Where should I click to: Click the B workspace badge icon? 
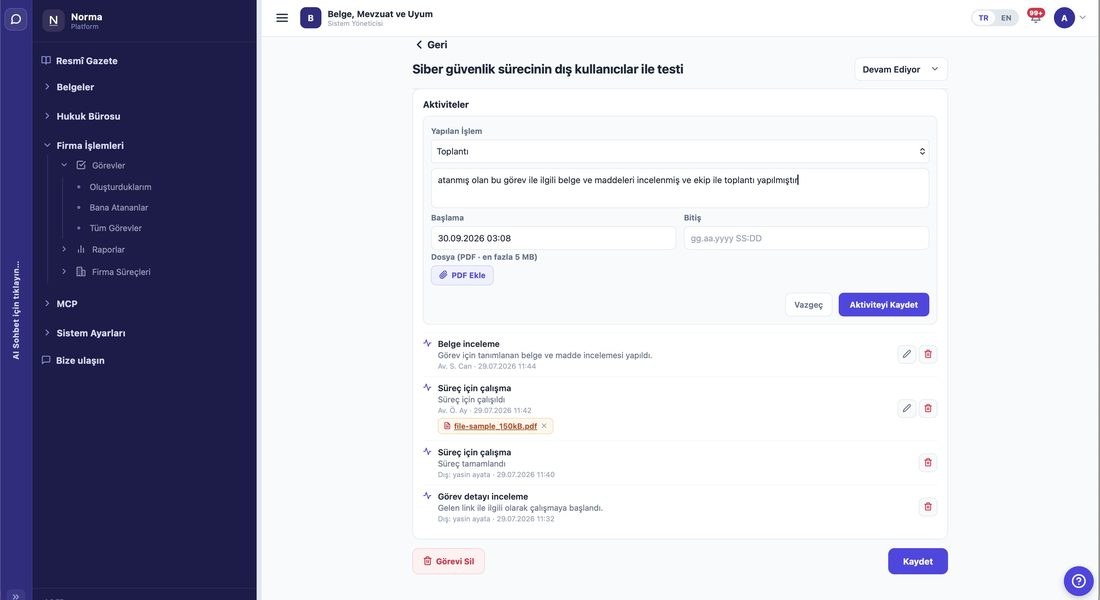pyautogui.click(x=311, y=18)
